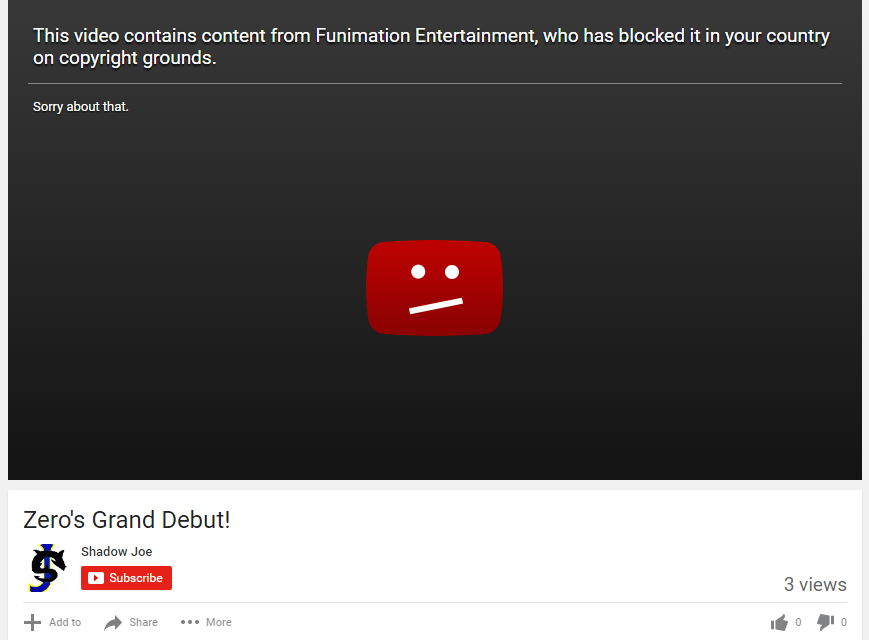This screenshot has height=640, width=869.
Task: Click the three-dots More icon
Action: [x=190, y=622]
